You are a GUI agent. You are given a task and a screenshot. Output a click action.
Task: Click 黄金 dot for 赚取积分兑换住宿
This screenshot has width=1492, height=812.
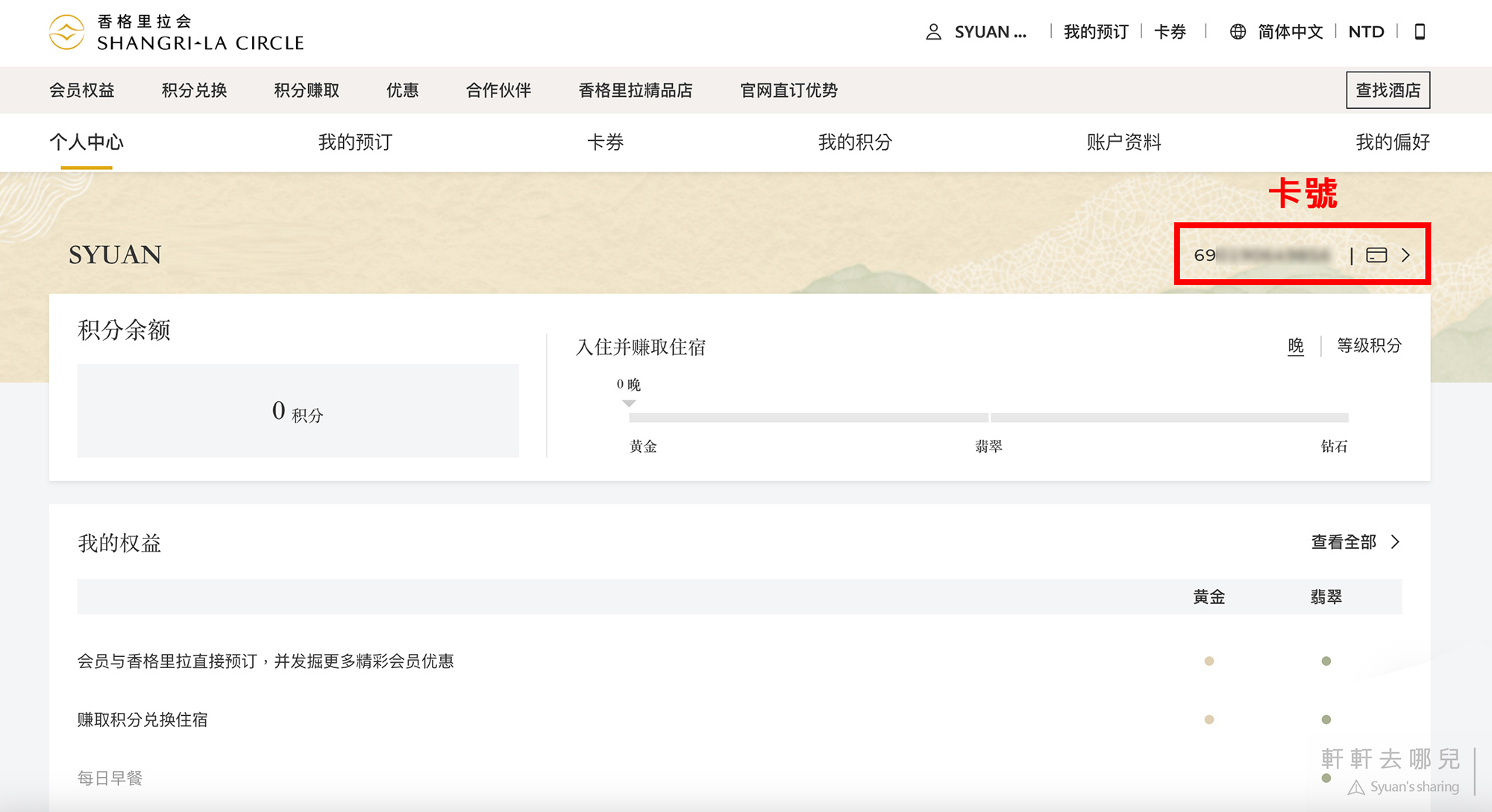pos(1209,720)
